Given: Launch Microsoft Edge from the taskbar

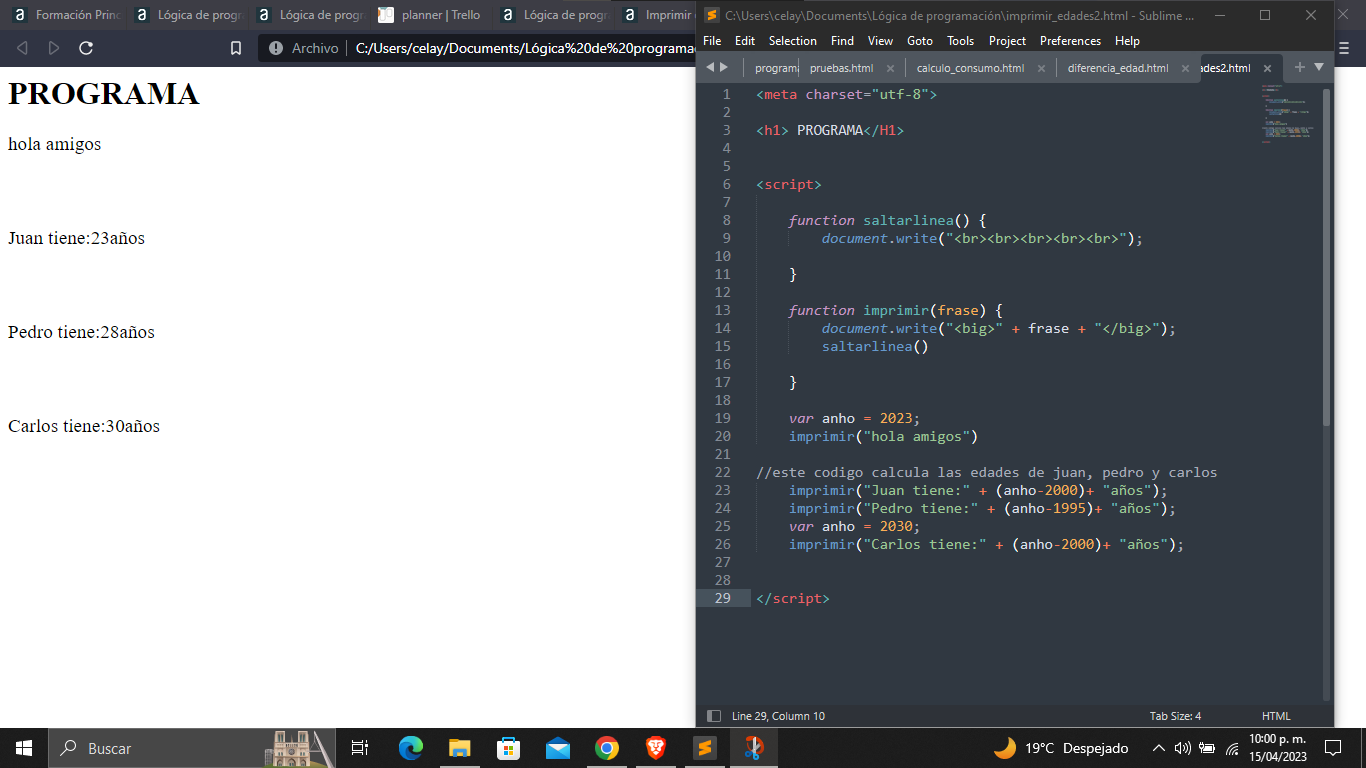Looking at the screenshot, I should (410, 748).
